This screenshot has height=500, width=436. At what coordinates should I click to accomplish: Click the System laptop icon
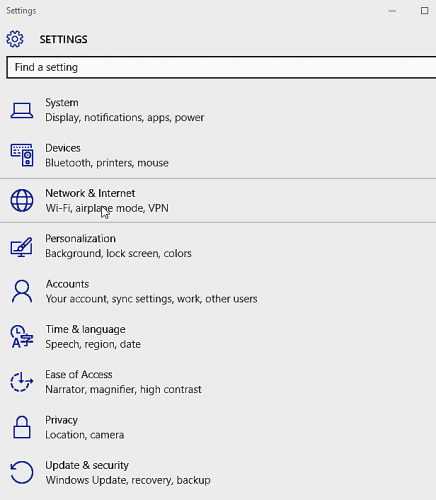[x=22, y=110]
